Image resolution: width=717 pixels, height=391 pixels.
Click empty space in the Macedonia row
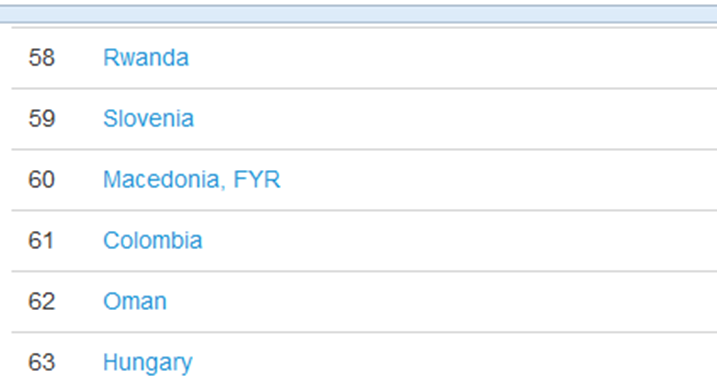[x=498, y=179]
